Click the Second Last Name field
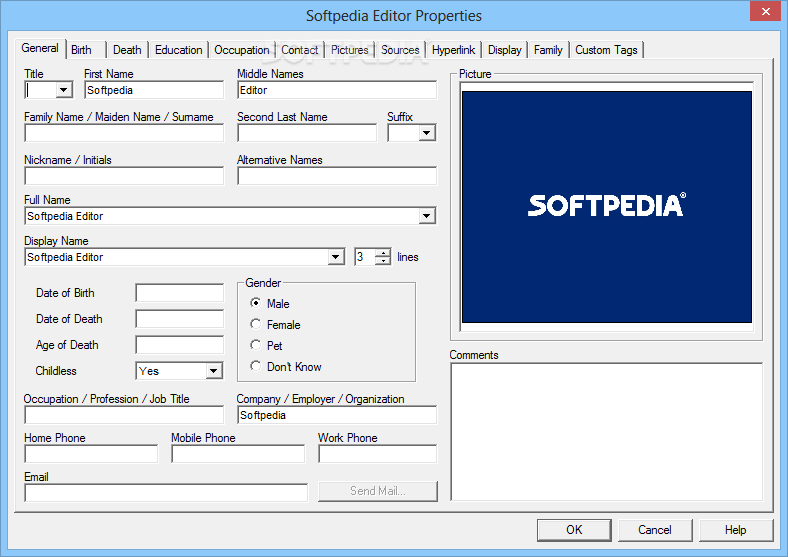 pyautogui.click(x=307, y=133)
